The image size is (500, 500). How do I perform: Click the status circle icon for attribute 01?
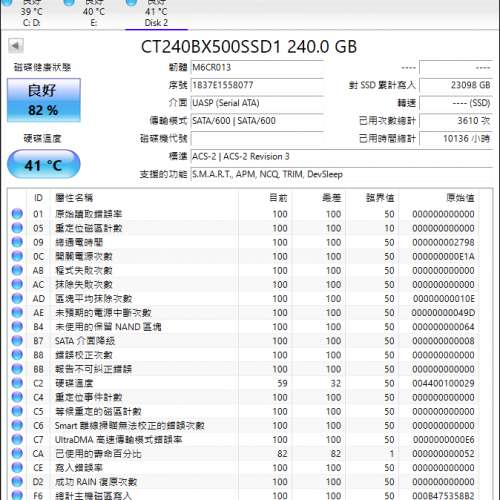[x=17, y=214]
